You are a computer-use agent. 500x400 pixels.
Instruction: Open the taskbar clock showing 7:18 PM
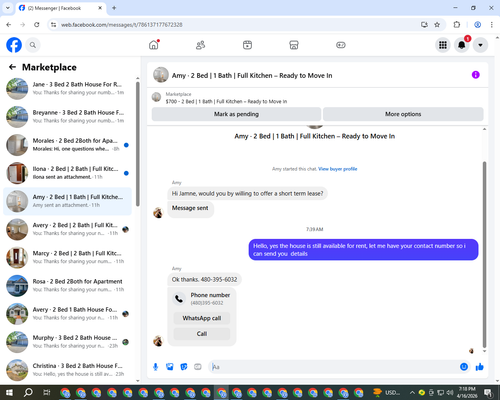(x=467, y=393)
